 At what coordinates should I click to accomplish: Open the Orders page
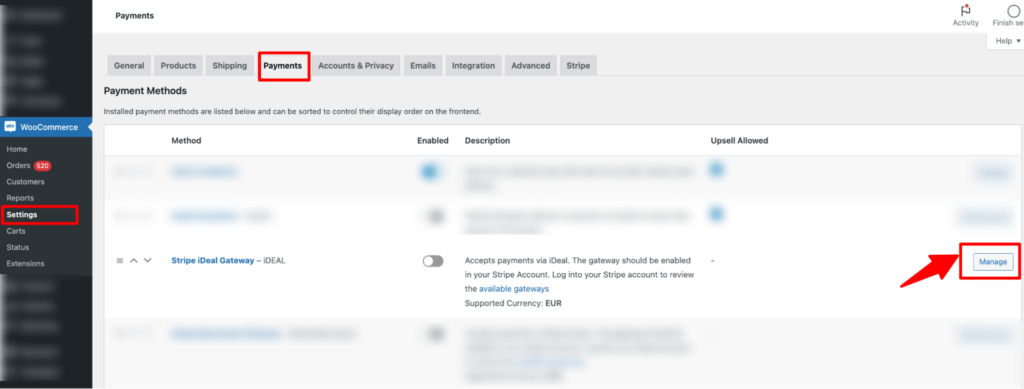[18, 166]
